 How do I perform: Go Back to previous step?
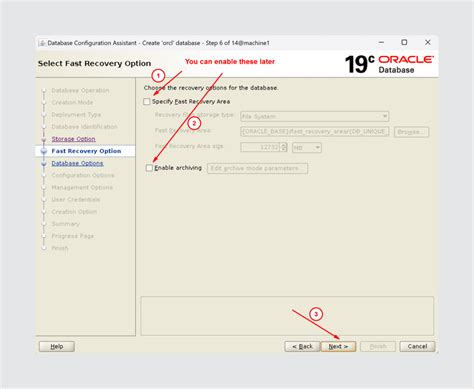pyautogui.click(x=302, y=346)
